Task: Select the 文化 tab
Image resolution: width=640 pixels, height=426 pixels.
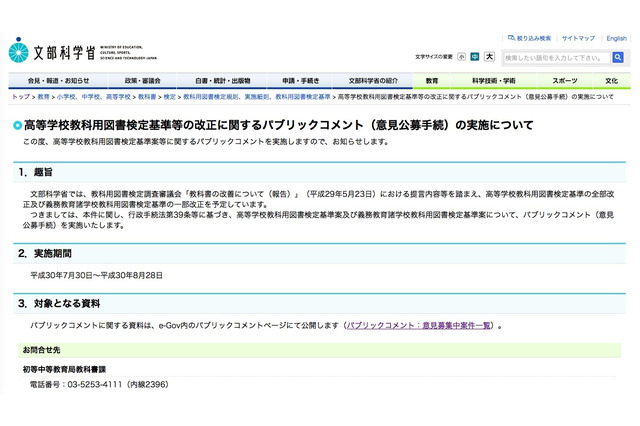Action: click(x=611, y=81)
